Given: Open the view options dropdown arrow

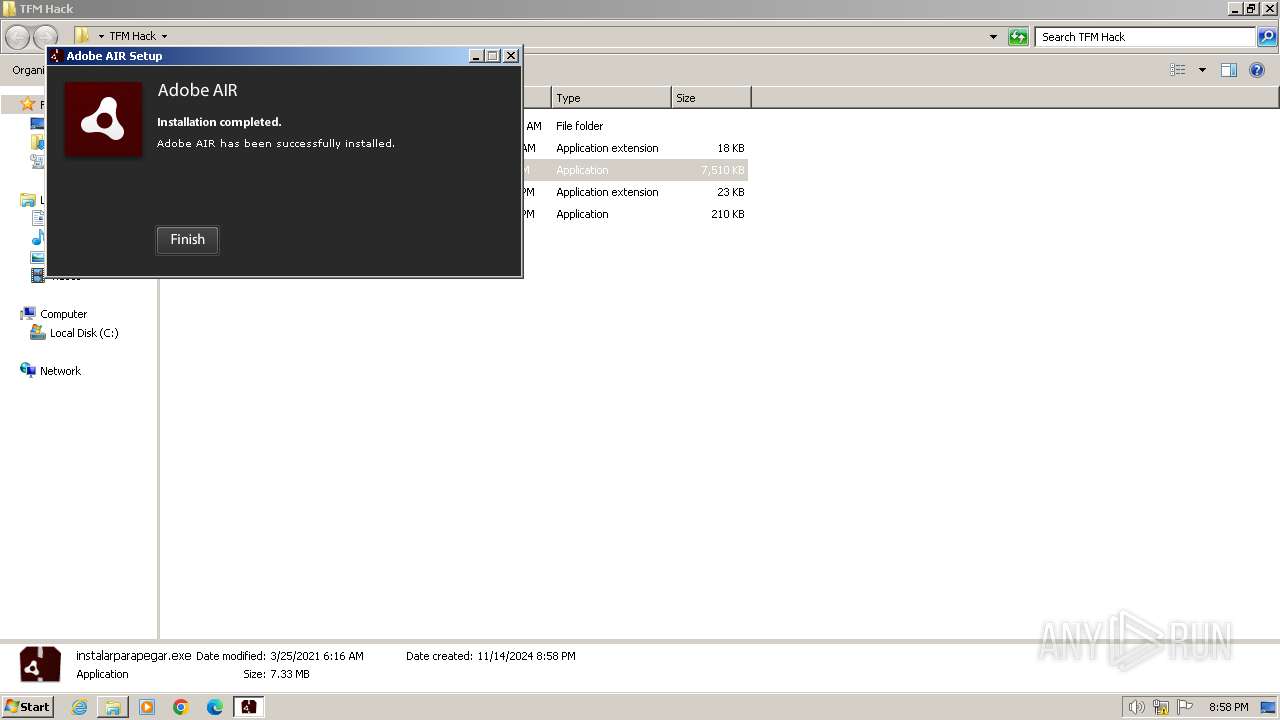Looking at the screenshot, I should pyautogui.click(x=1202, y=70).
